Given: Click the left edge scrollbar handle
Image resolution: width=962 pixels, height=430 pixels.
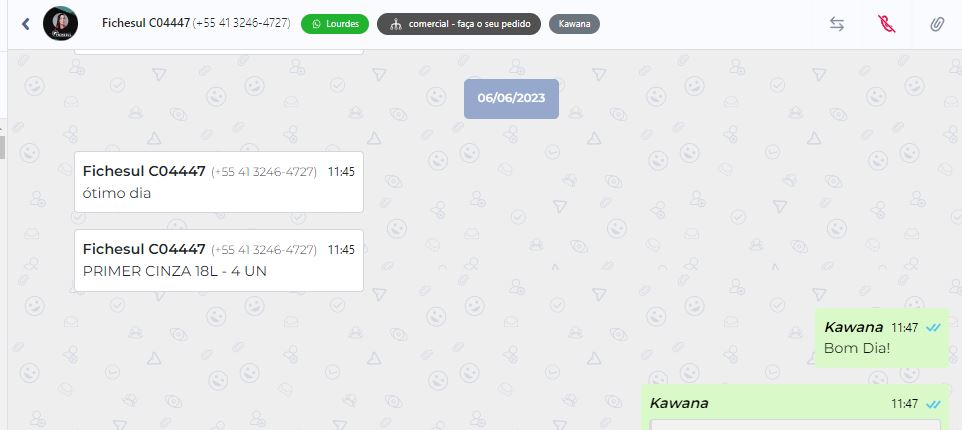Looking at the screenshot, I should coord(2,147).
